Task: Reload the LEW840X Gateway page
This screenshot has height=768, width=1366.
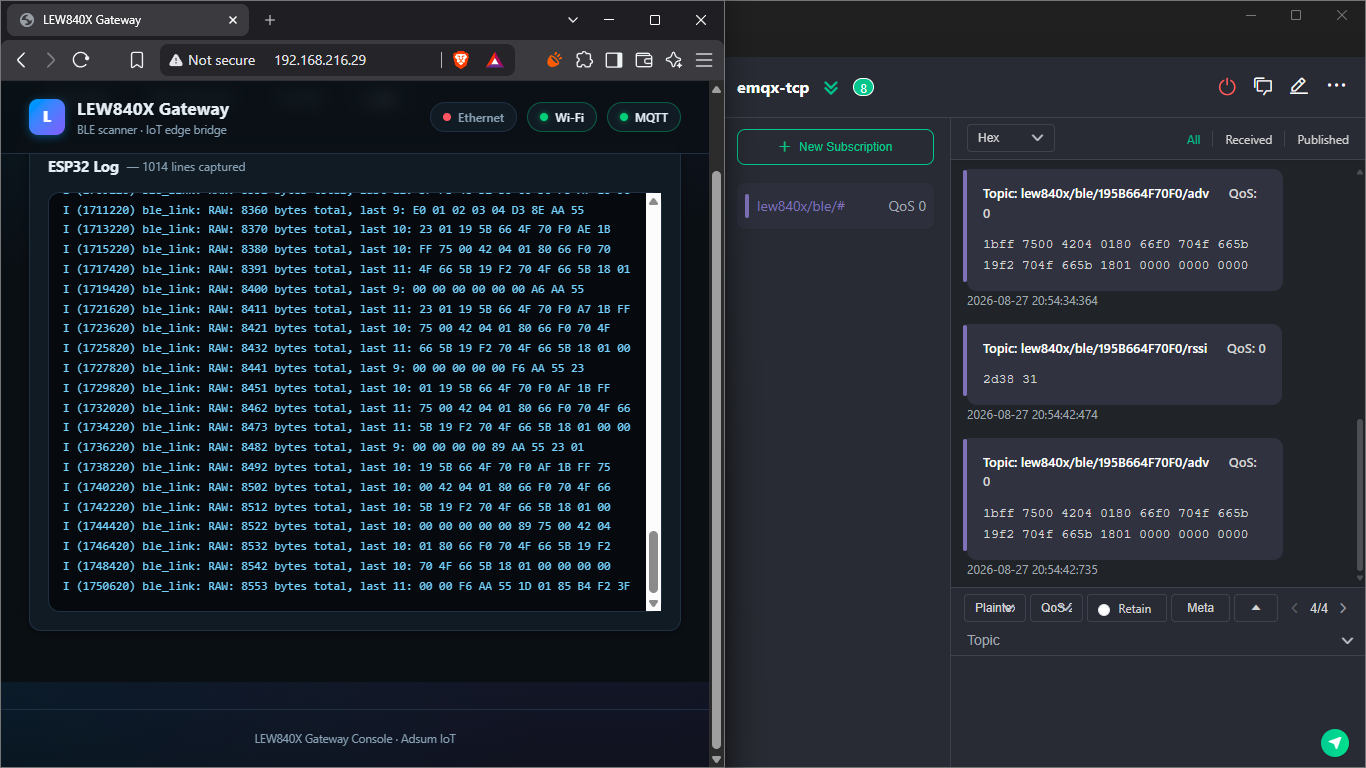Action: (x=81, y=60)
